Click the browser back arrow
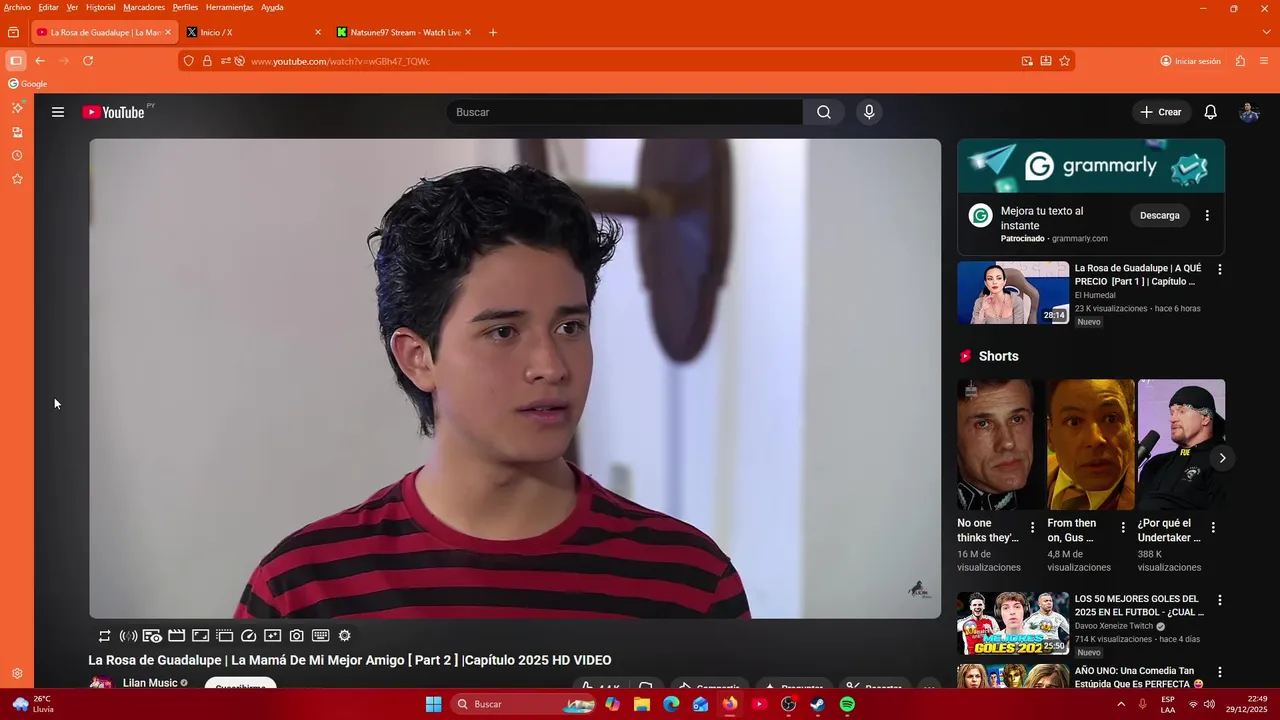 (x=40, y=61)
